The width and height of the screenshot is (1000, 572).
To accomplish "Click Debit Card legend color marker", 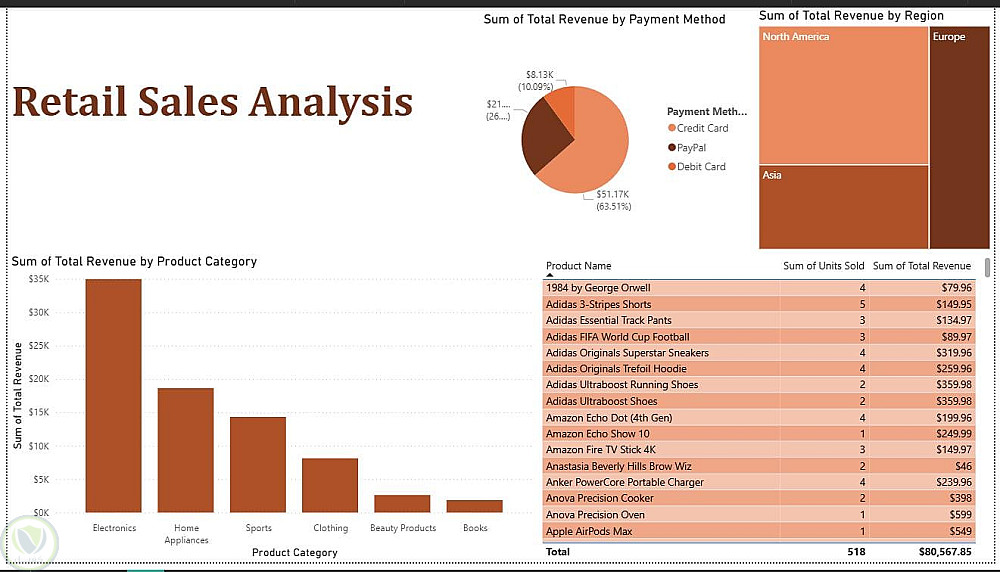I will [x=672, y=166].
